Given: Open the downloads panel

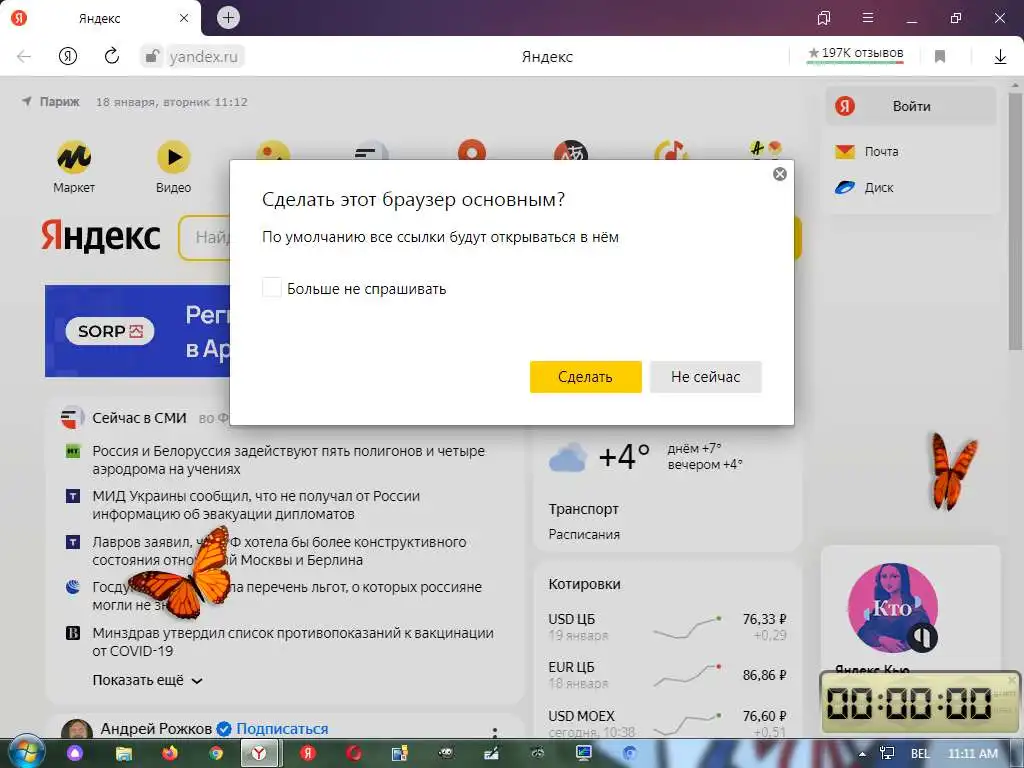Looking at the screenshot, I should pyautogui.click(x=1000, y=57).
